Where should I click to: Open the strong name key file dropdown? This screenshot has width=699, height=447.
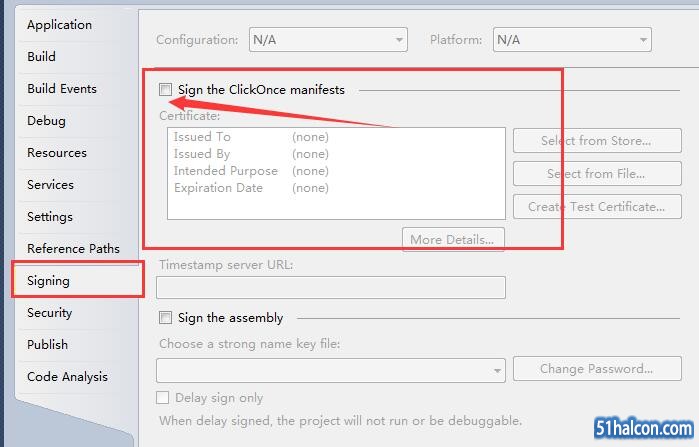coord(331,369)
